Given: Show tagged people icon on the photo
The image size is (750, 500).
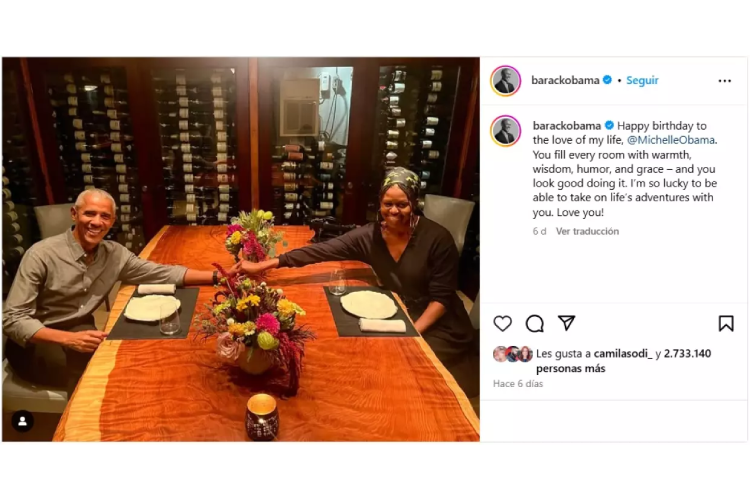Looking at the screenshot, I should [22, 421].
